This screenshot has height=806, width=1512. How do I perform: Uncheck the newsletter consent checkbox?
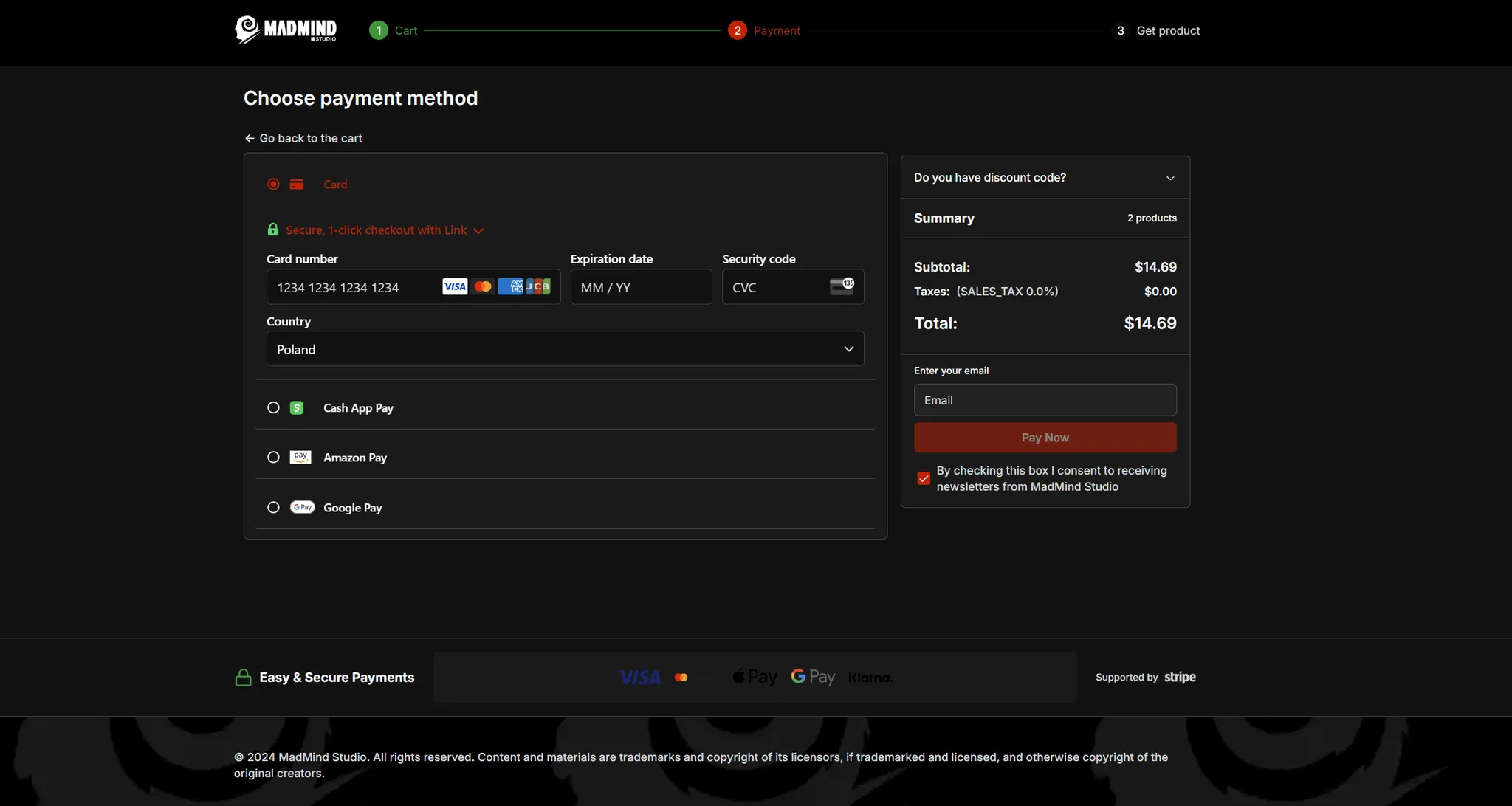[924, 478]
